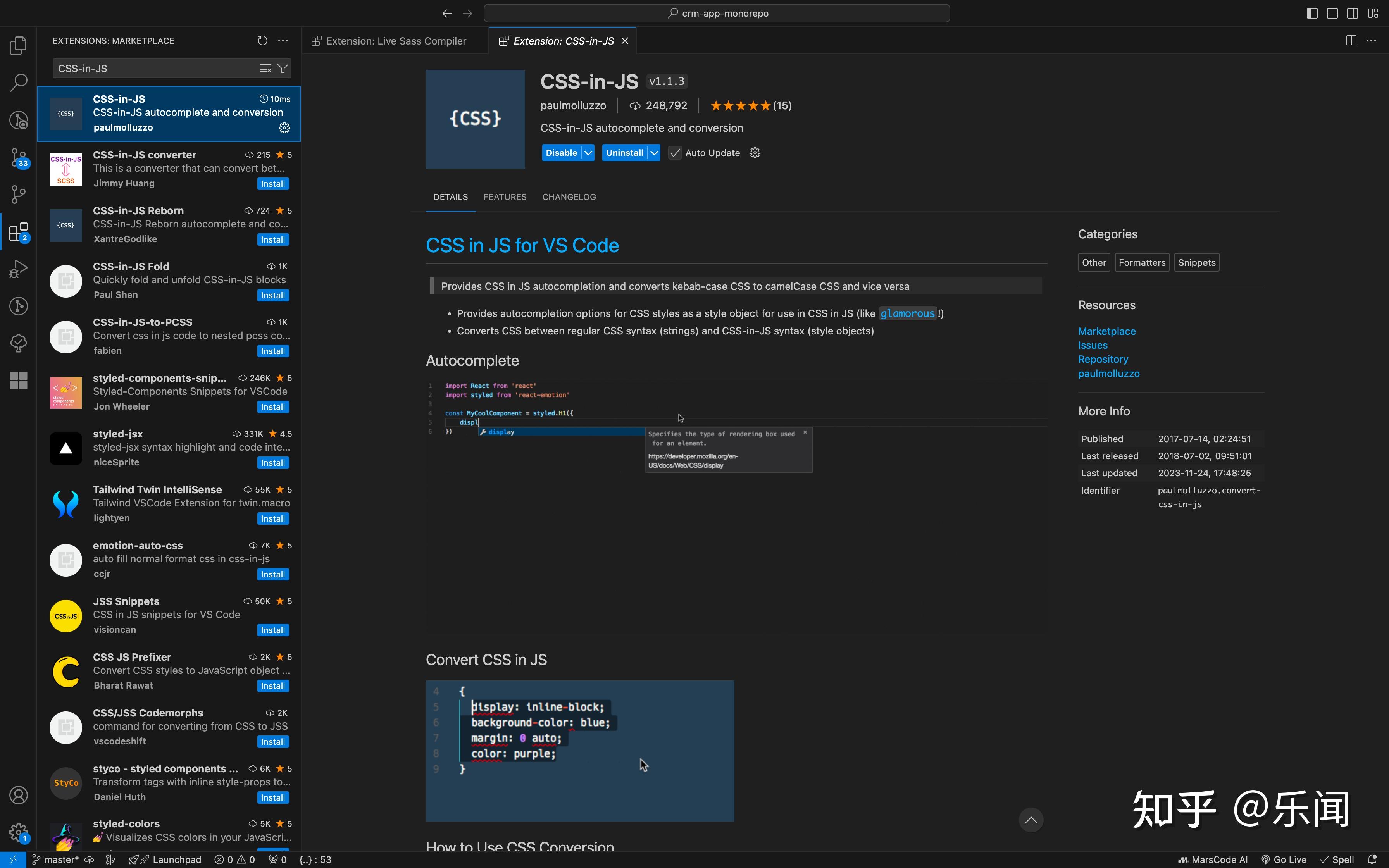The width and height of the screenshot is (1389, 868).
Task: Start Go Live from the status bar
Action: [x=1283, y=859]
